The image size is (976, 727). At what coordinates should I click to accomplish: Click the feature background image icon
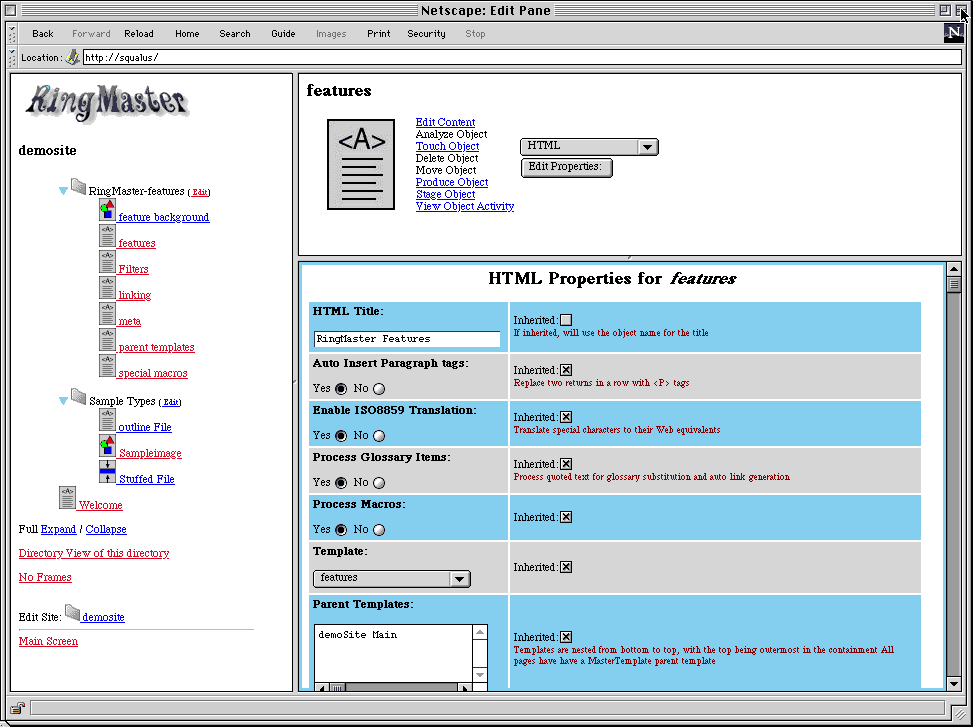point(107,210)
